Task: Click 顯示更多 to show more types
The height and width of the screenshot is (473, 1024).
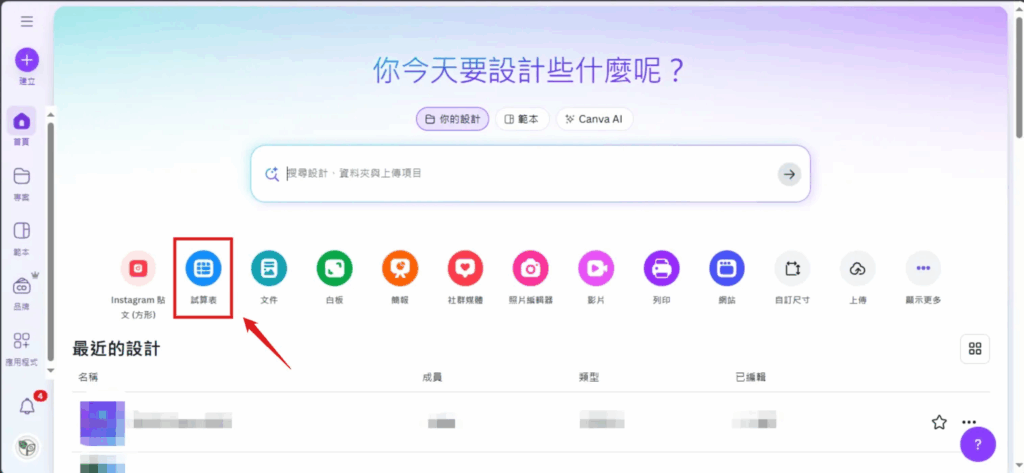Action: pyautogui.click(x=923, y=268)
